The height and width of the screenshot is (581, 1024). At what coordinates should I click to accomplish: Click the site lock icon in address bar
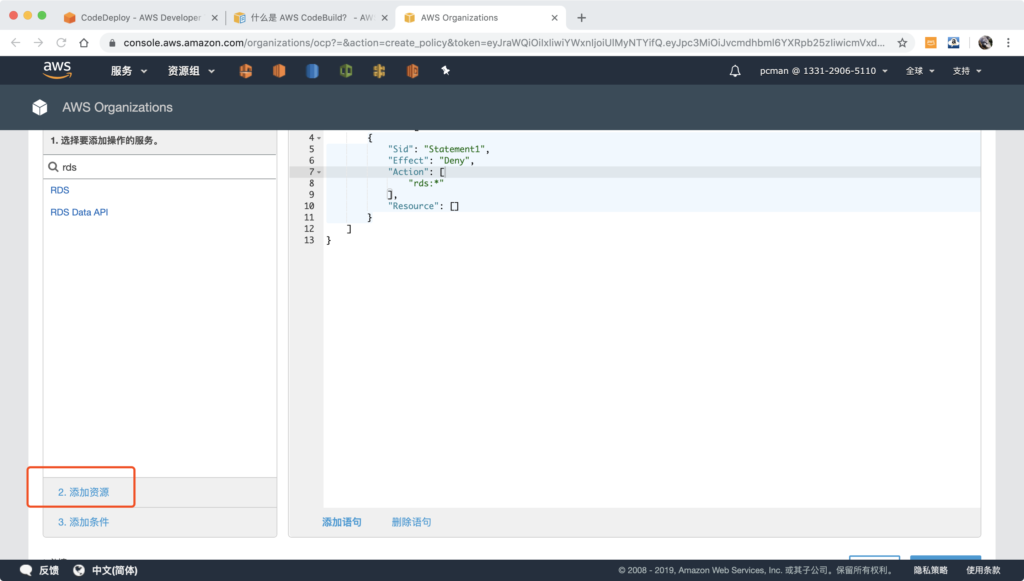coord(112,42)
